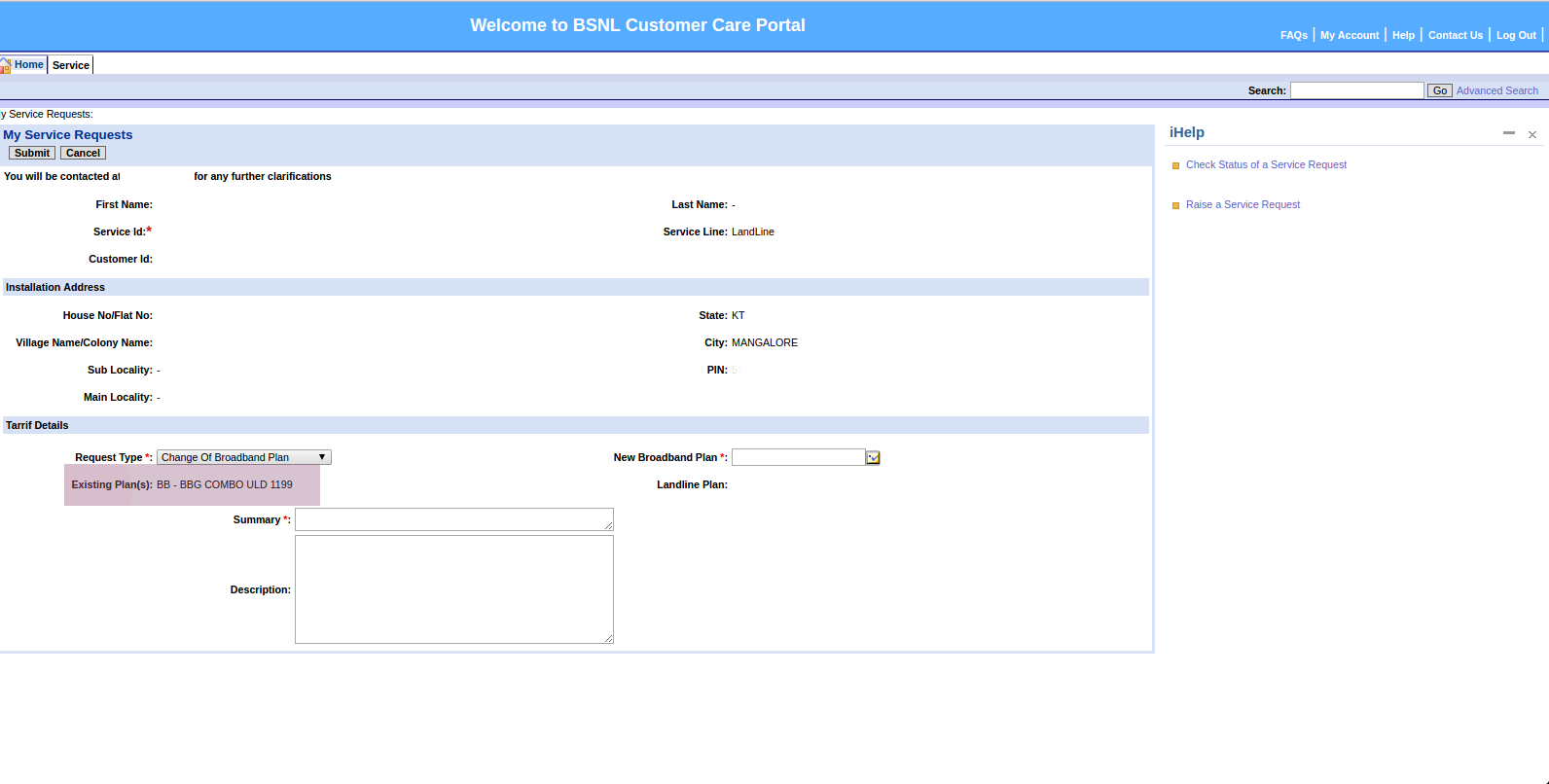Screen dimensions: 1549x784
Task: Close the iHelp panel
Action: click(x=1531, y=135)
